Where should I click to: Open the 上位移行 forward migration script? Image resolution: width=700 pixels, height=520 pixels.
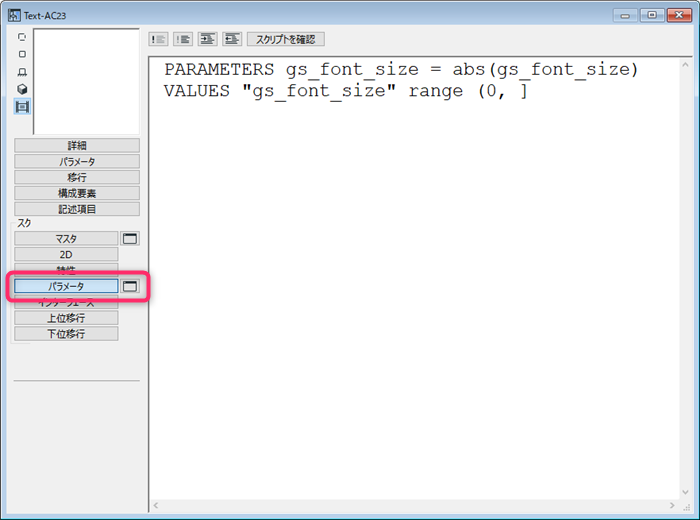(x=66, y=318)
